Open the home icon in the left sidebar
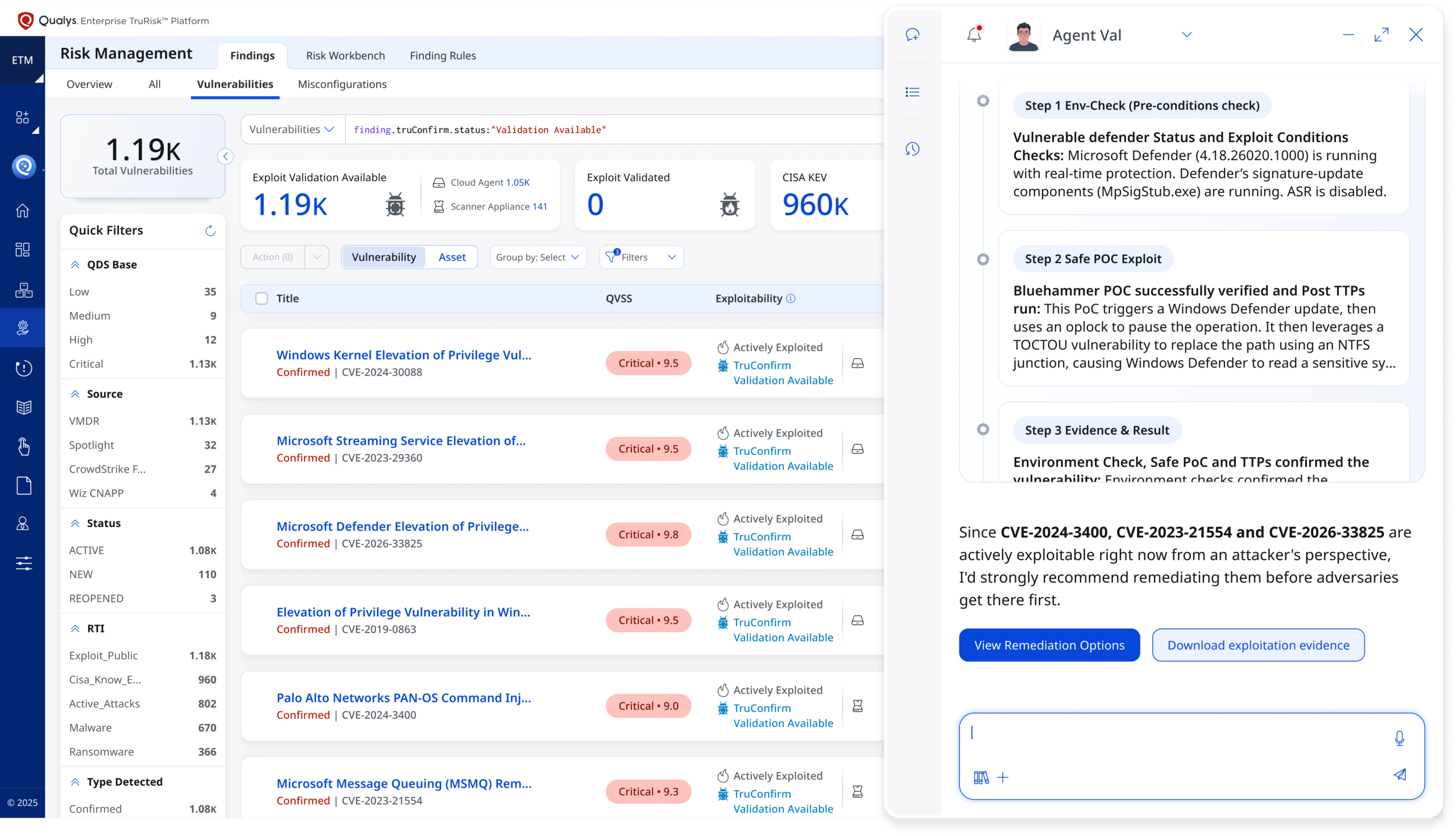 pos(22,211)
